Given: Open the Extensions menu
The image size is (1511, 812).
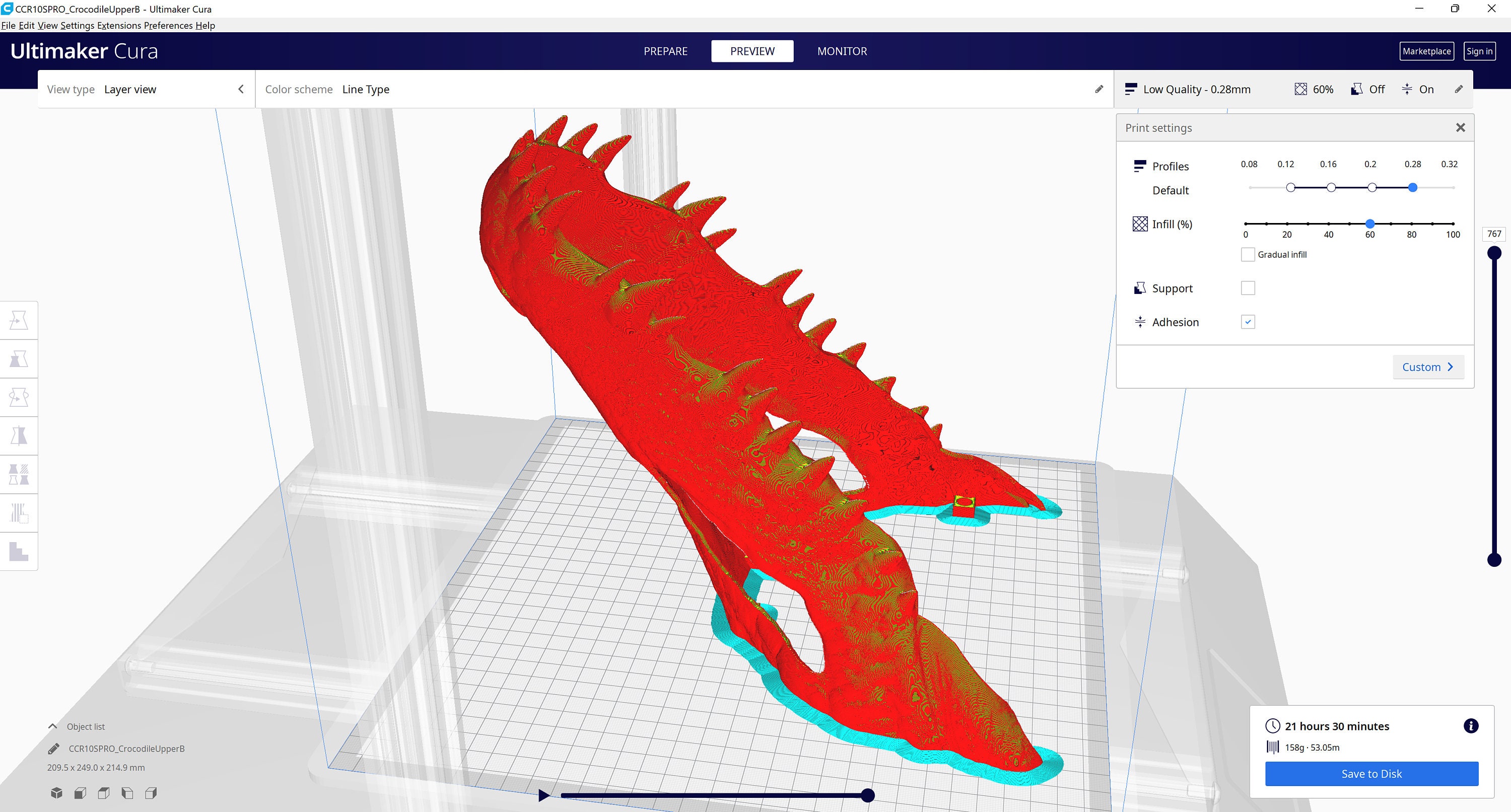Looking at the screenshot, I should point(119,25).
